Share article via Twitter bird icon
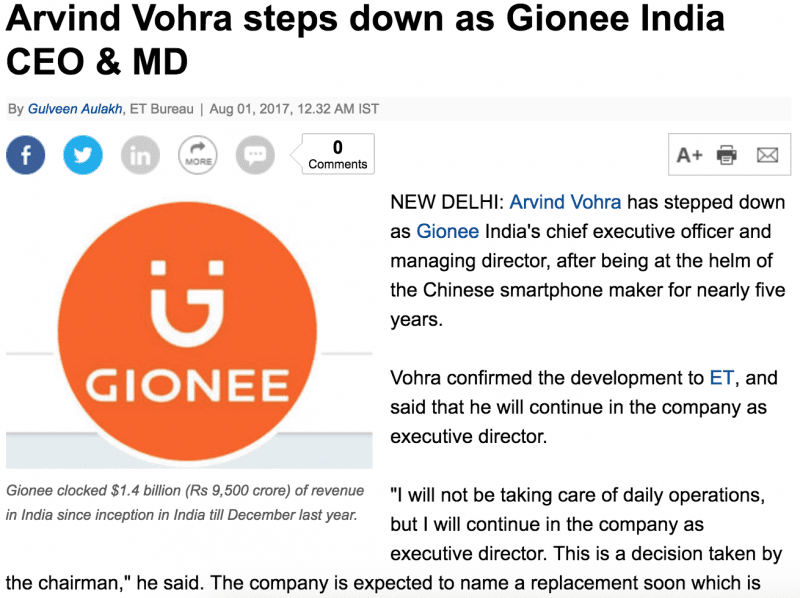 [x=83, y=155]
